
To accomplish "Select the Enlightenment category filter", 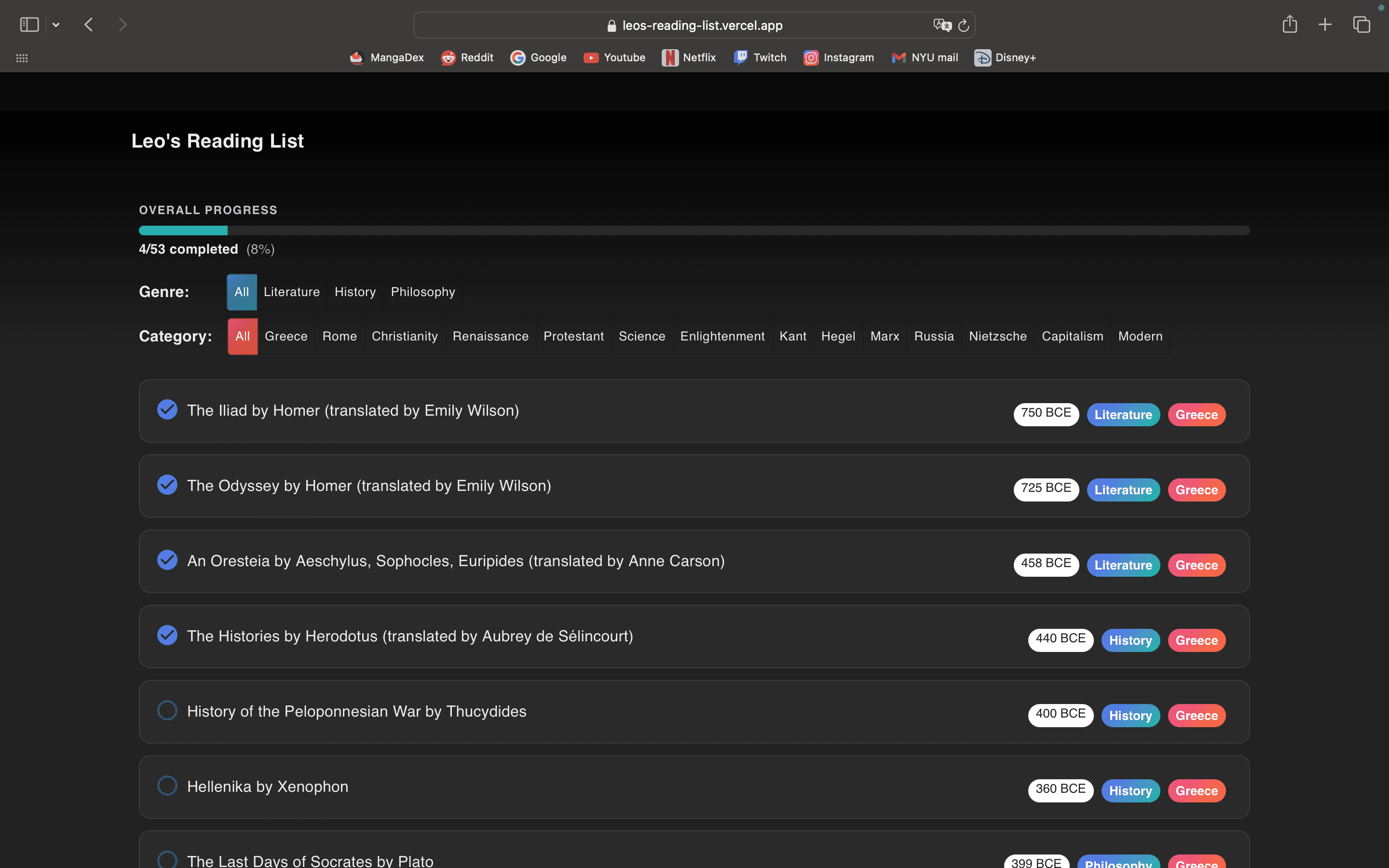I will pos(722,337).
